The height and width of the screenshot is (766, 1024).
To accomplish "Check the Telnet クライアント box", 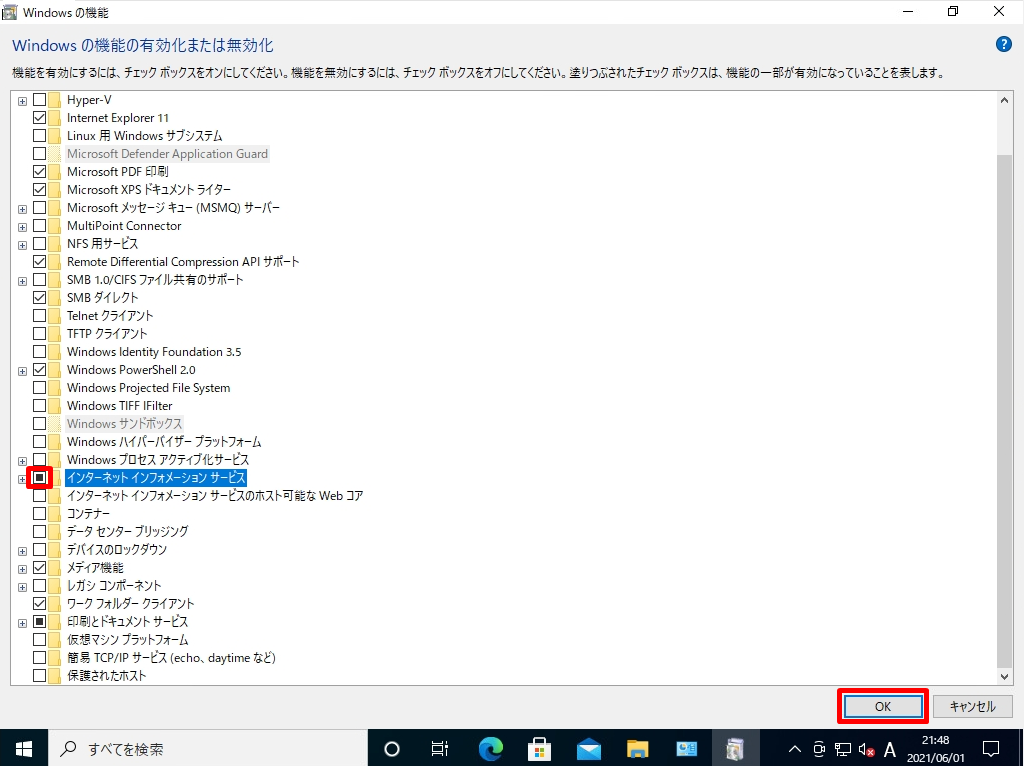I will [x=39, y=315].
